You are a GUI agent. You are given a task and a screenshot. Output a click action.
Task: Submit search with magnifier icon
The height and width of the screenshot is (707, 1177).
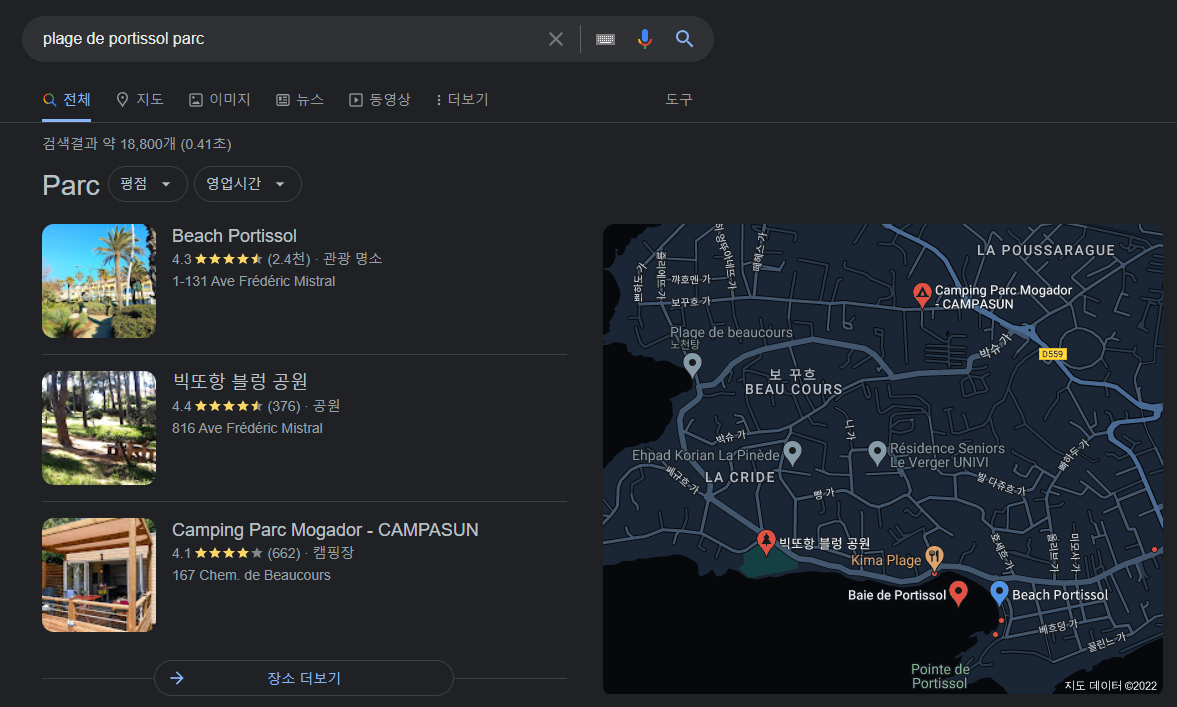pyautogui.click(x=684, y=39)
